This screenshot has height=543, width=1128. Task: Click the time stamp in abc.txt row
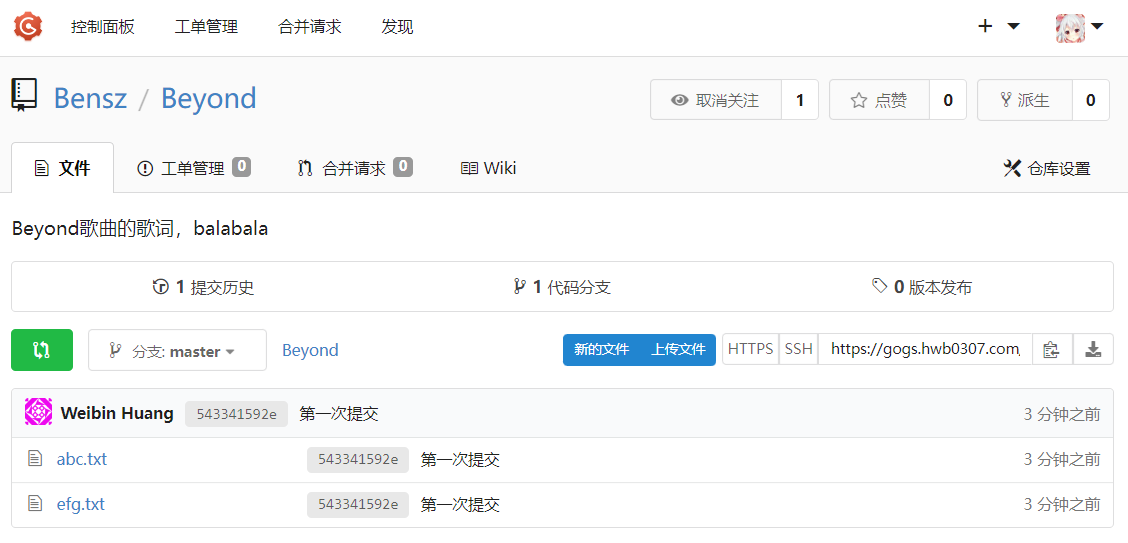[x=1062, y=459]
